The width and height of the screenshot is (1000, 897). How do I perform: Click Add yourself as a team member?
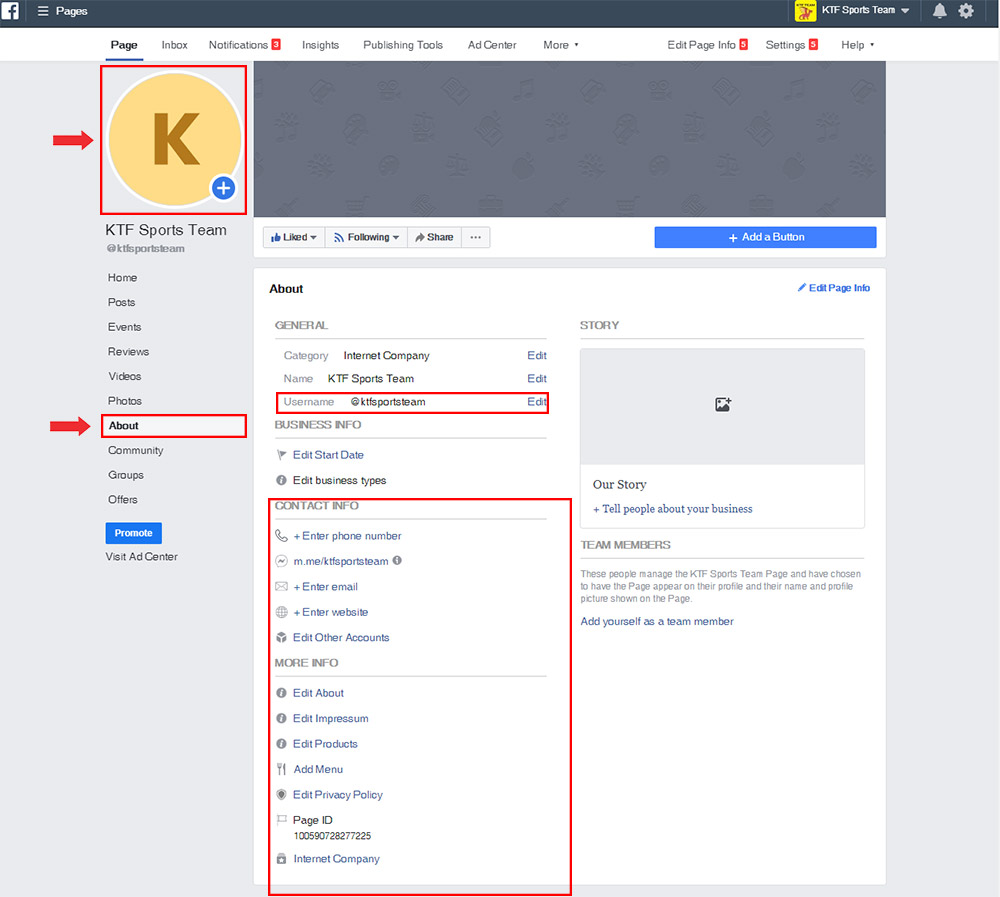coord(657,621)
